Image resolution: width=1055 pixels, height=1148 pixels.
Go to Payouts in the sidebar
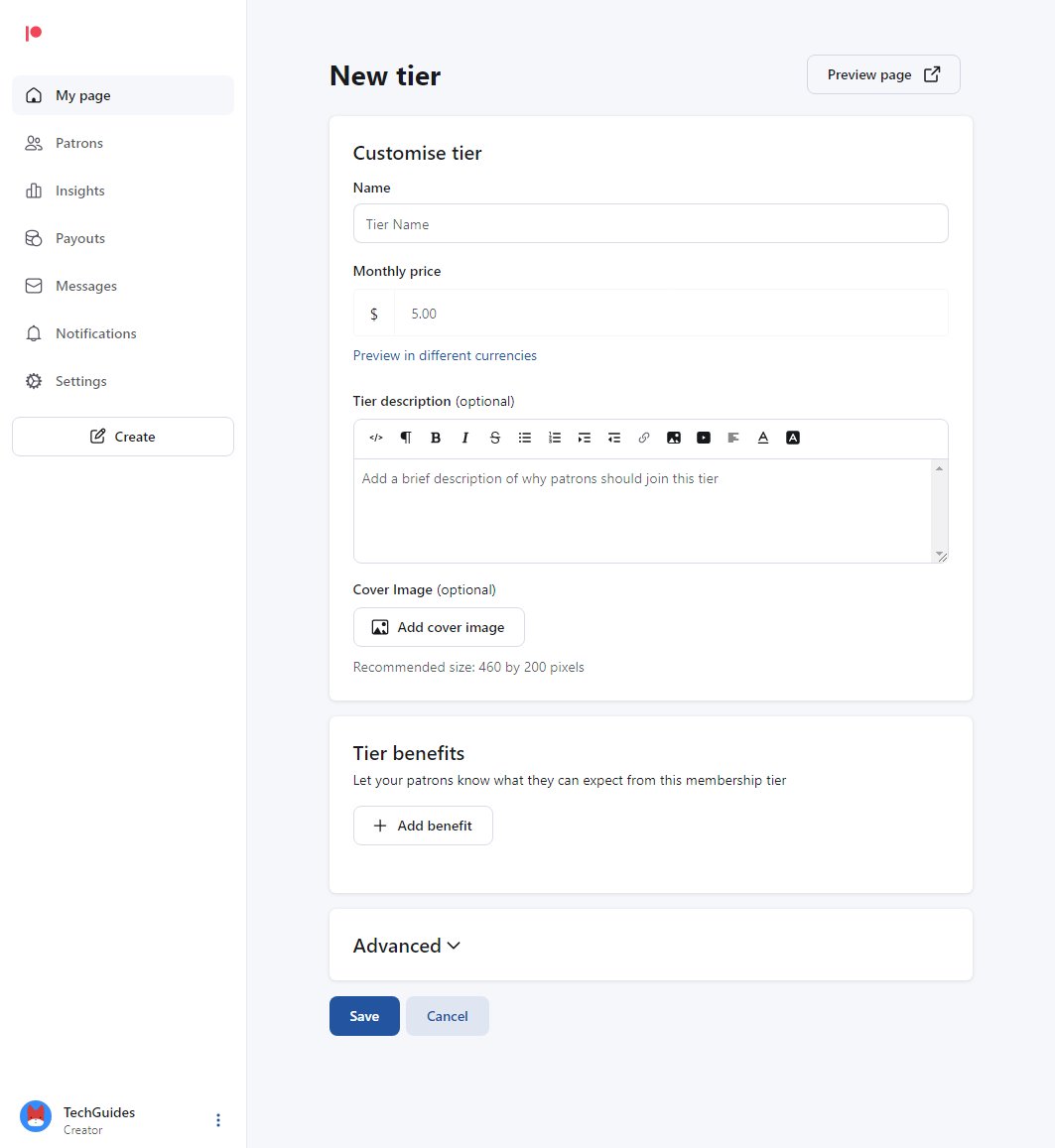pos(79,238)
